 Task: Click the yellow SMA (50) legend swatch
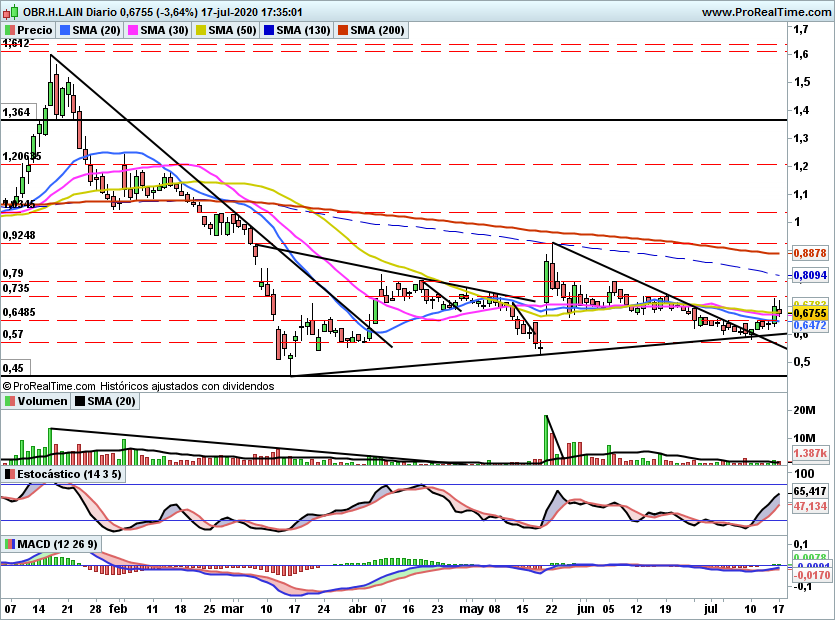click(x=201, y=30)
